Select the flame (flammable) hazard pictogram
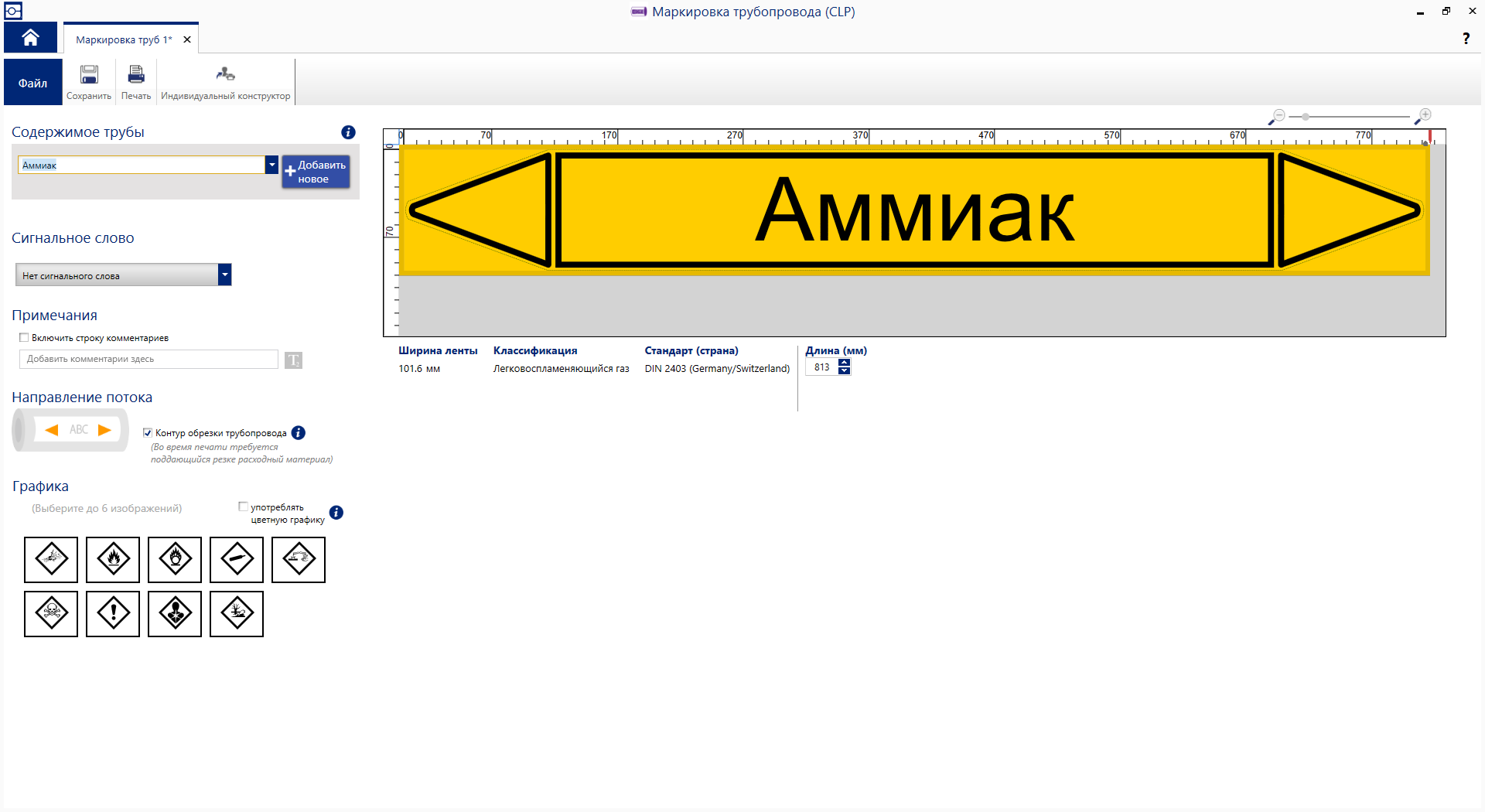The image size is (1485, 812). tap(113, 560)
